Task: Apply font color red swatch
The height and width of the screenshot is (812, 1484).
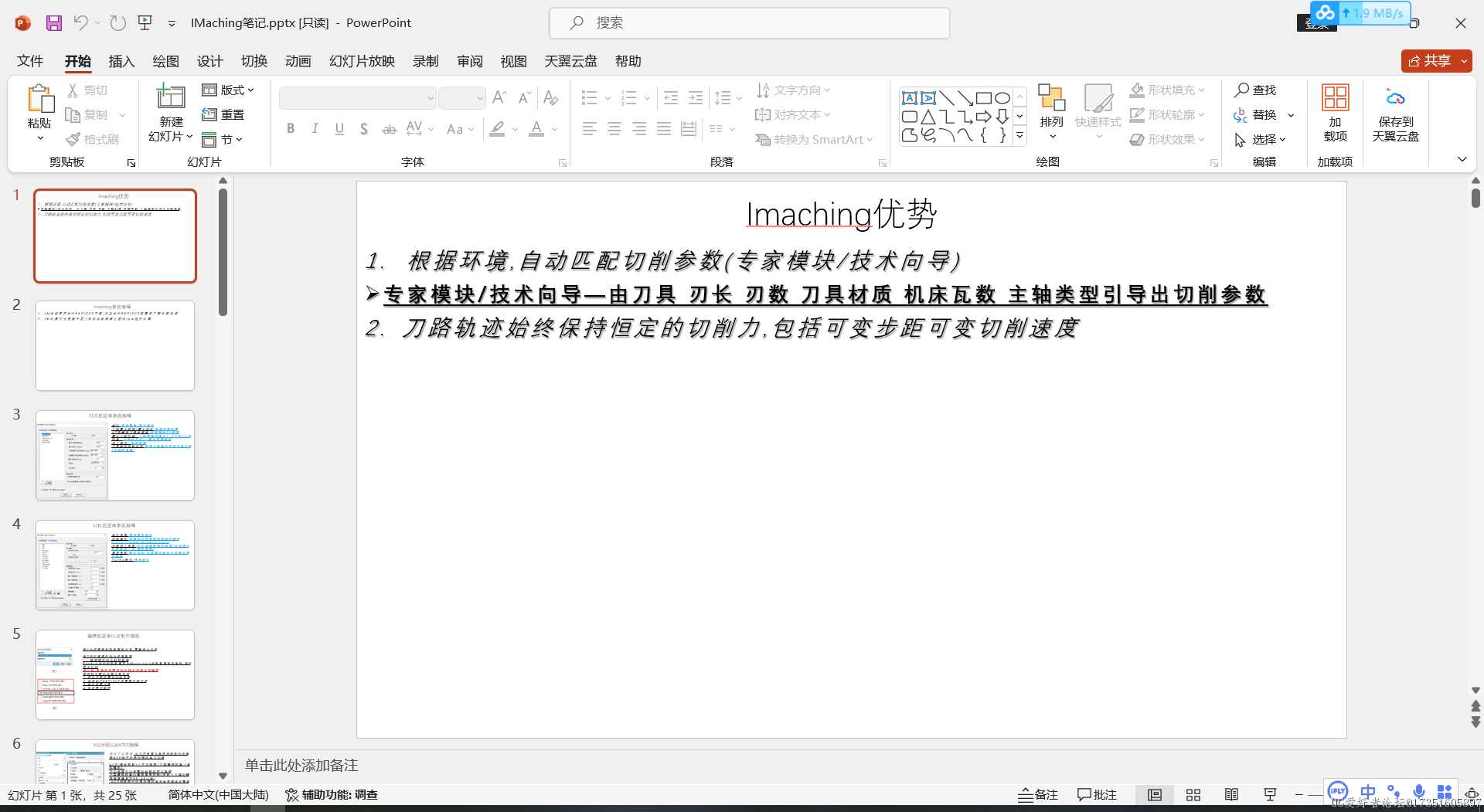Action: pyautogui.click(x=536, y=129)
